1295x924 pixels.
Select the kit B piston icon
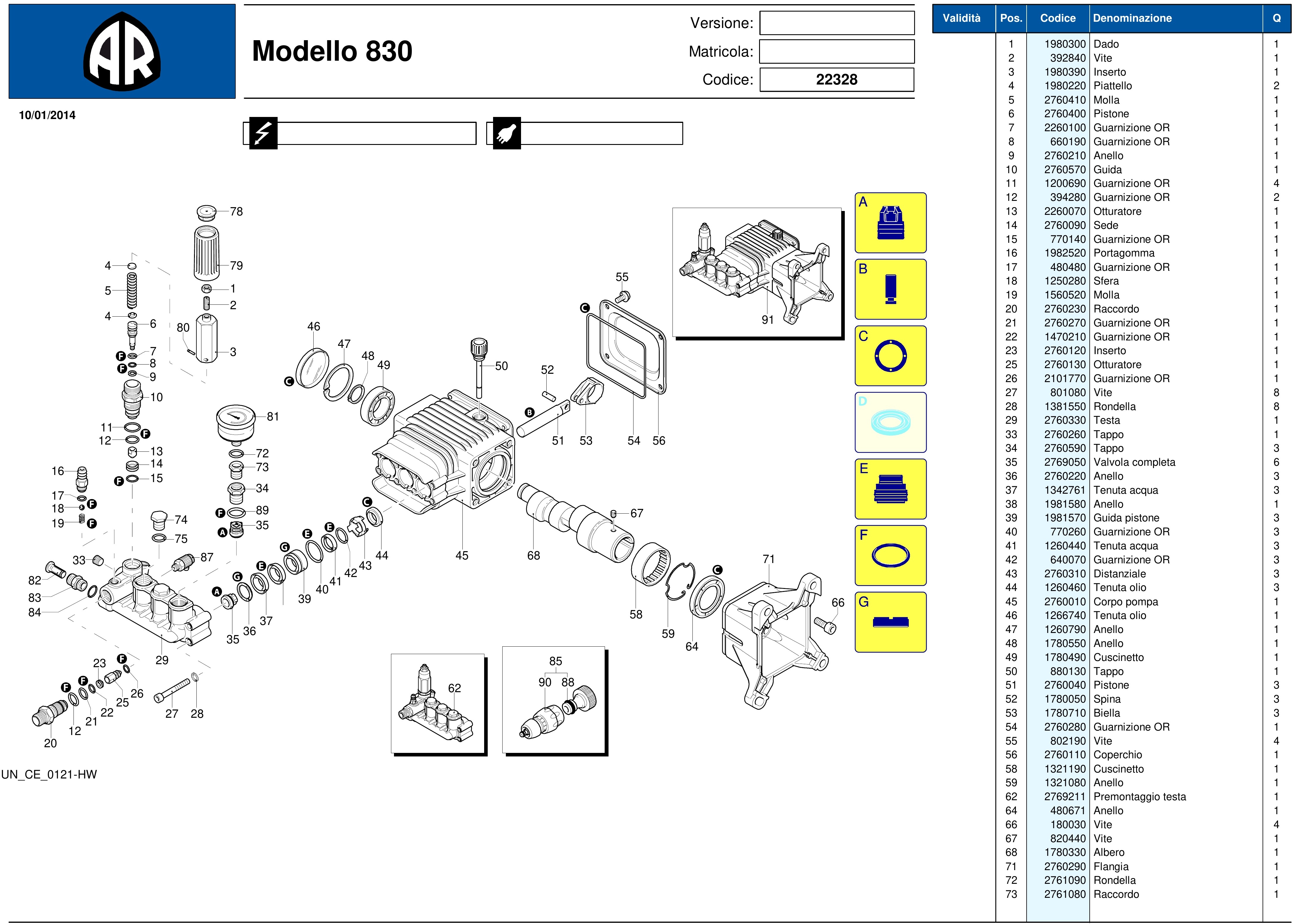coord(890,290)
